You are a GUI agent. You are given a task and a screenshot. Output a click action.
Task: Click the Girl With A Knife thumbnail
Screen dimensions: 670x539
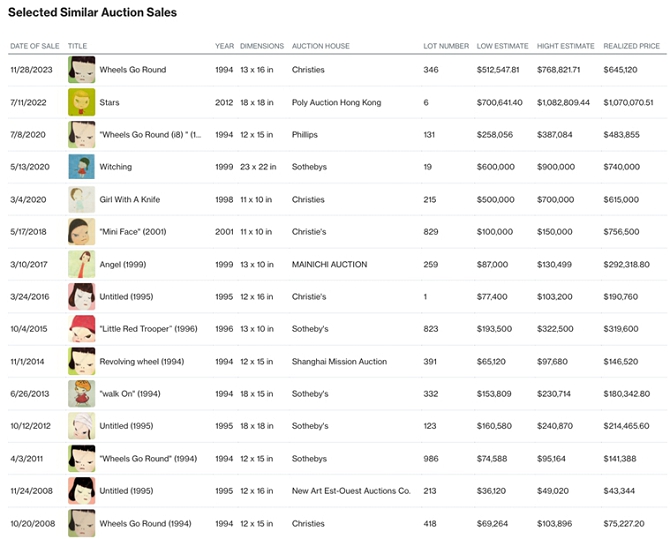(x=81, y=199)
